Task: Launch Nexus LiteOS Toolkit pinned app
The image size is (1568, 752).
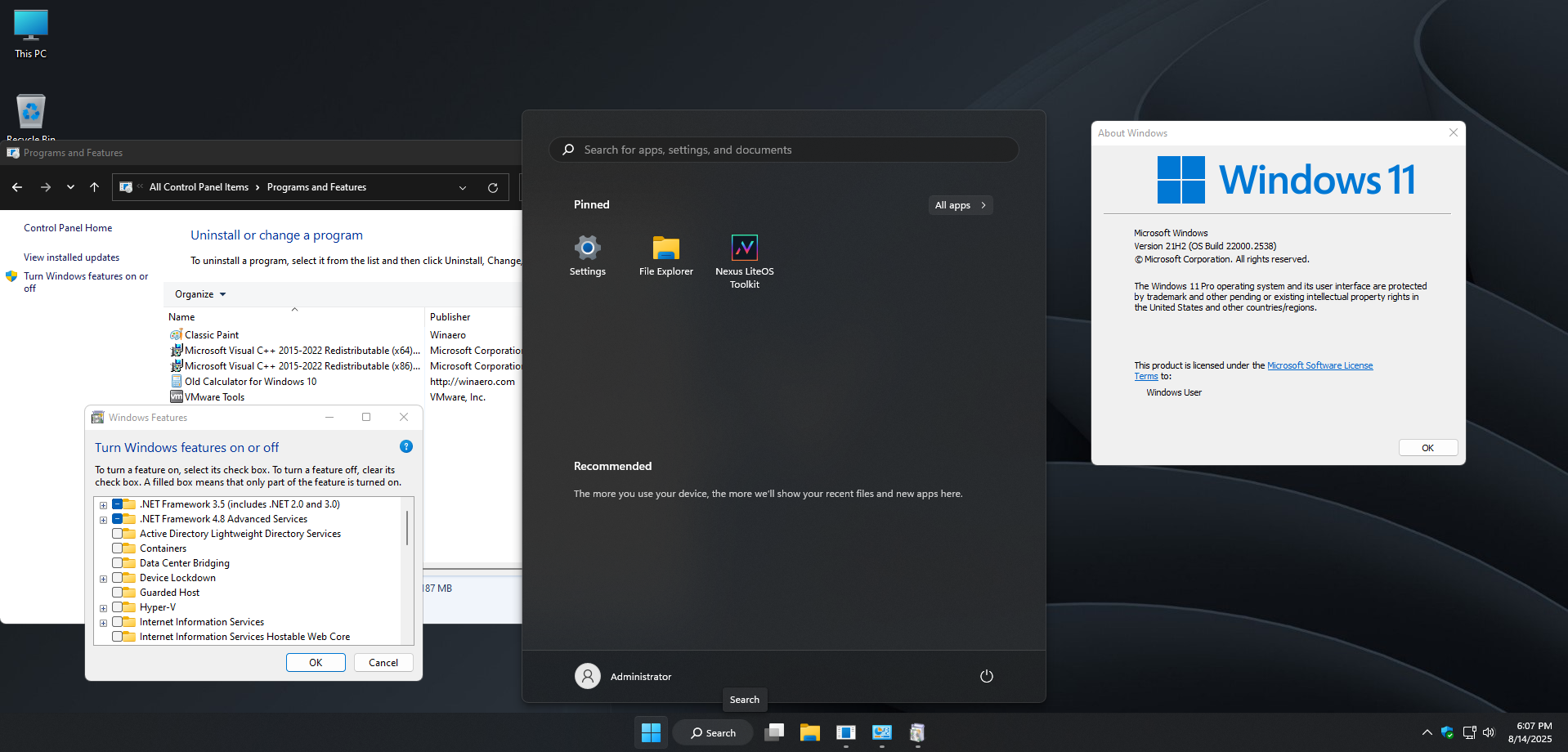Action: tap(745, 262)
